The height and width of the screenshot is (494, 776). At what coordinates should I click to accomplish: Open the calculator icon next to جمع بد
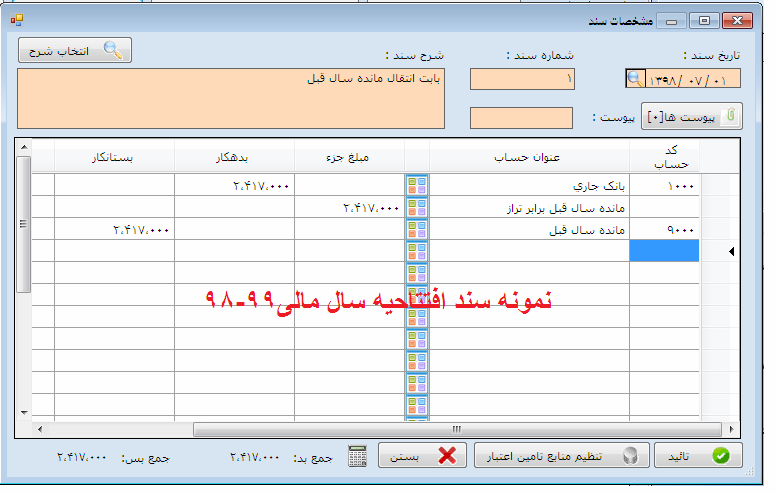(x=358, y=456)
